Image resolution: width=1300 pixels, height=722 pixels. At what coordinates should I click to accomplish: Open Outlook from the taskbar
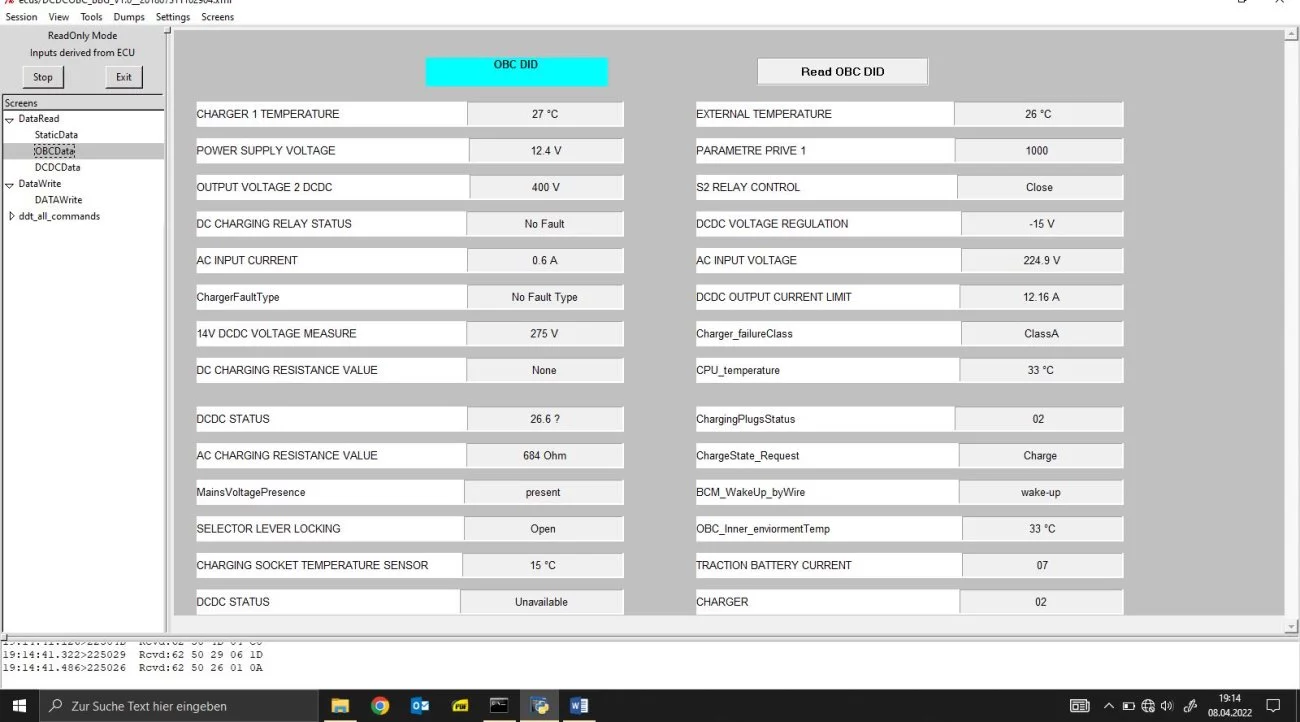point(420,706)
